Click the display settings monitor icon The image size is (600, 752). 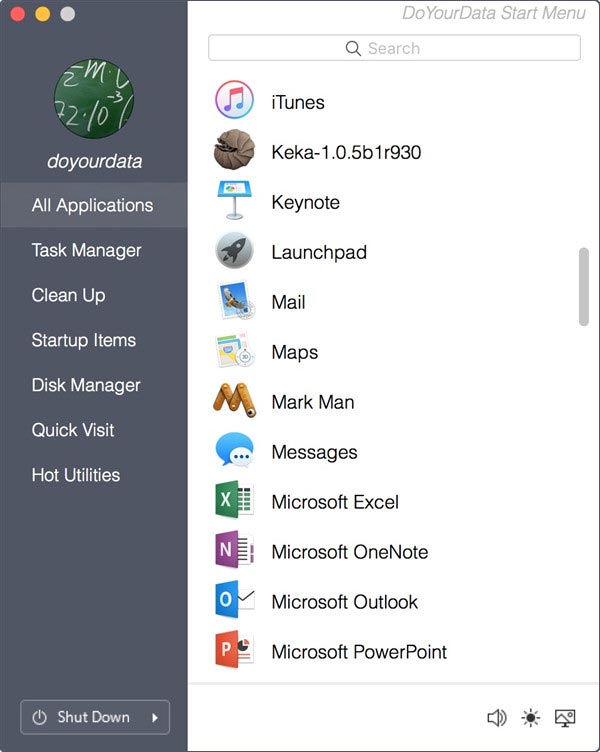click(565, 718)
